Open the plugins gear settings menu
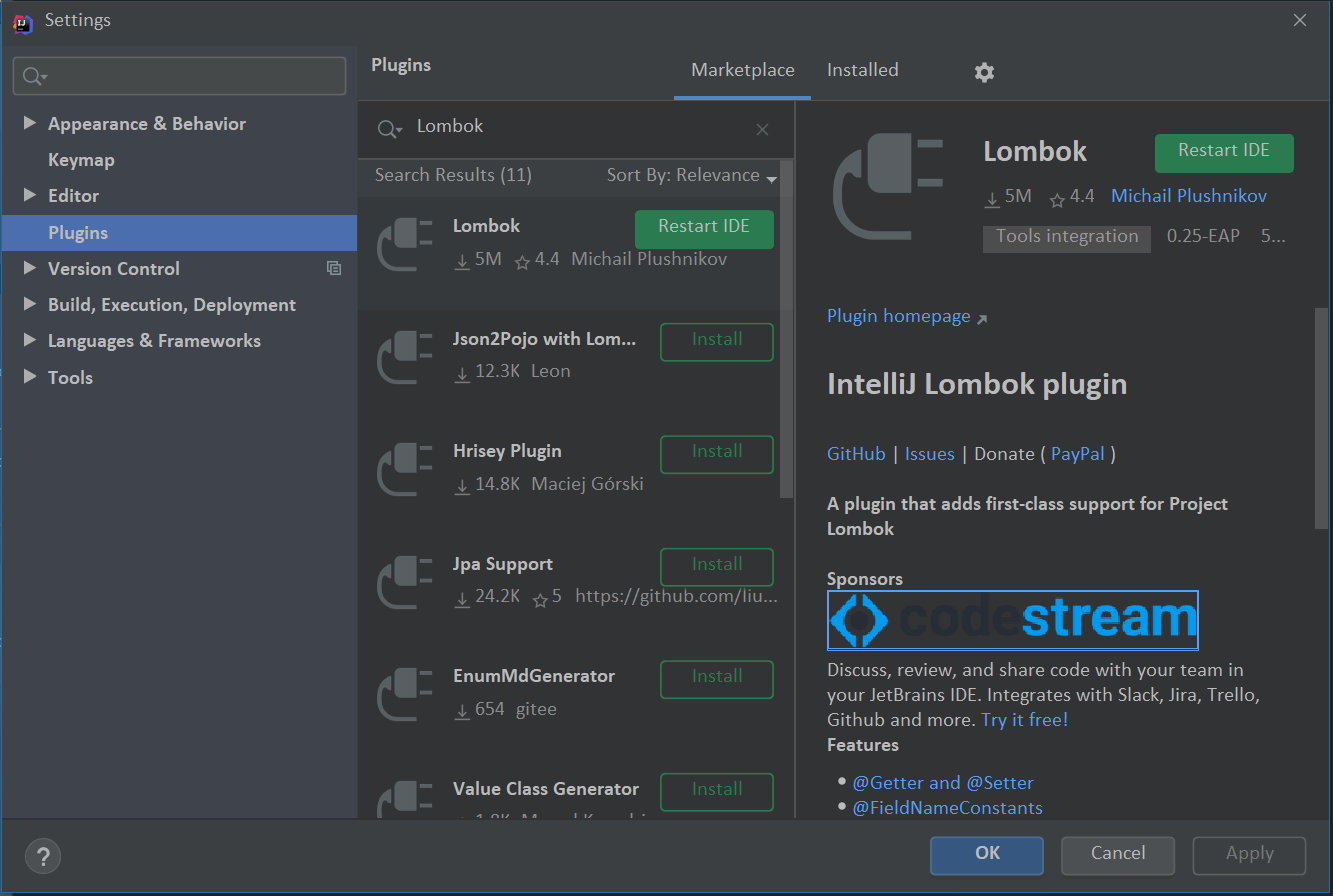The image size is (1333, 896). (x=984, y=72)
